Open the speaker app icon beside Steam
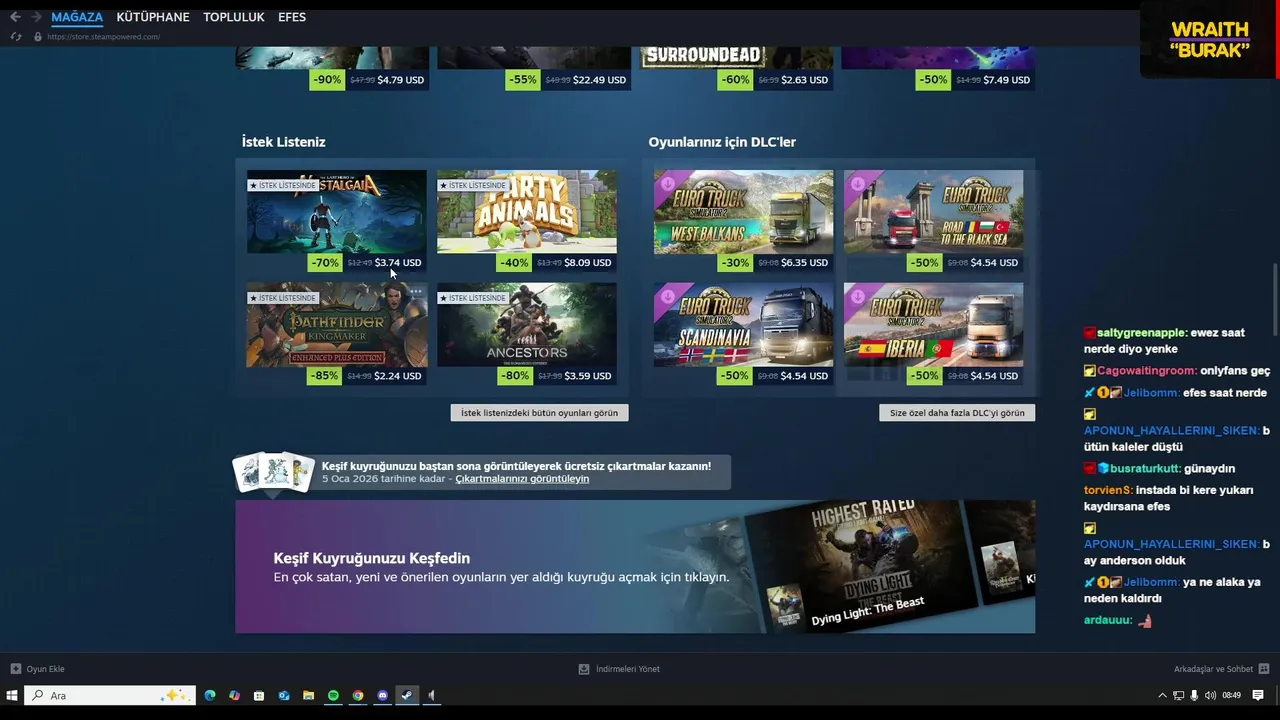This screenshot has height=720, width=1280. point(432,695)
